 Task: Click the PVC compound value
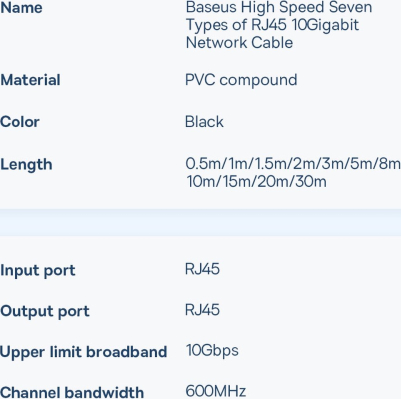(241, 80)
